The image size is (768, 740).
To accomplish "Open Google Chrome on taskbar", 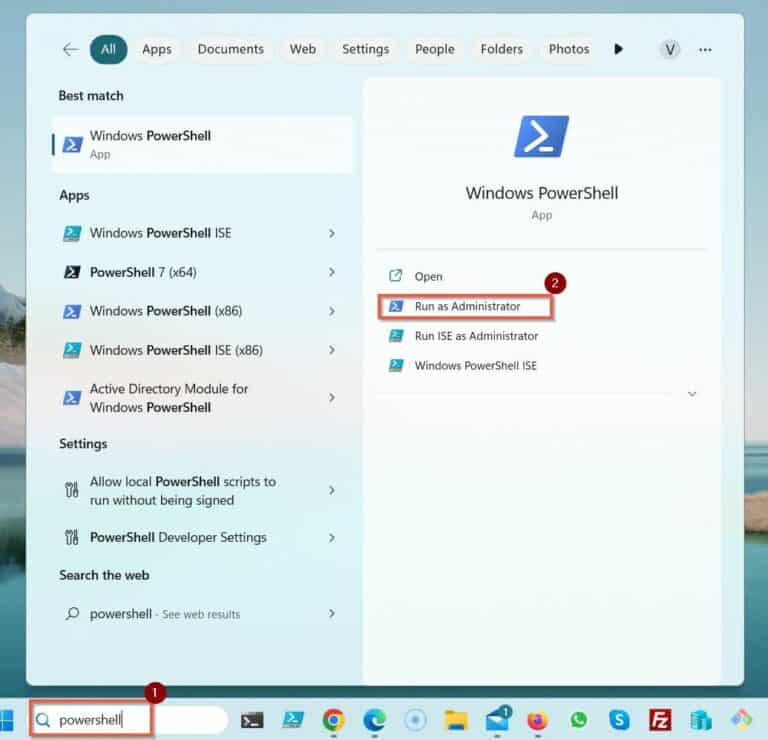I will point(334,720).
